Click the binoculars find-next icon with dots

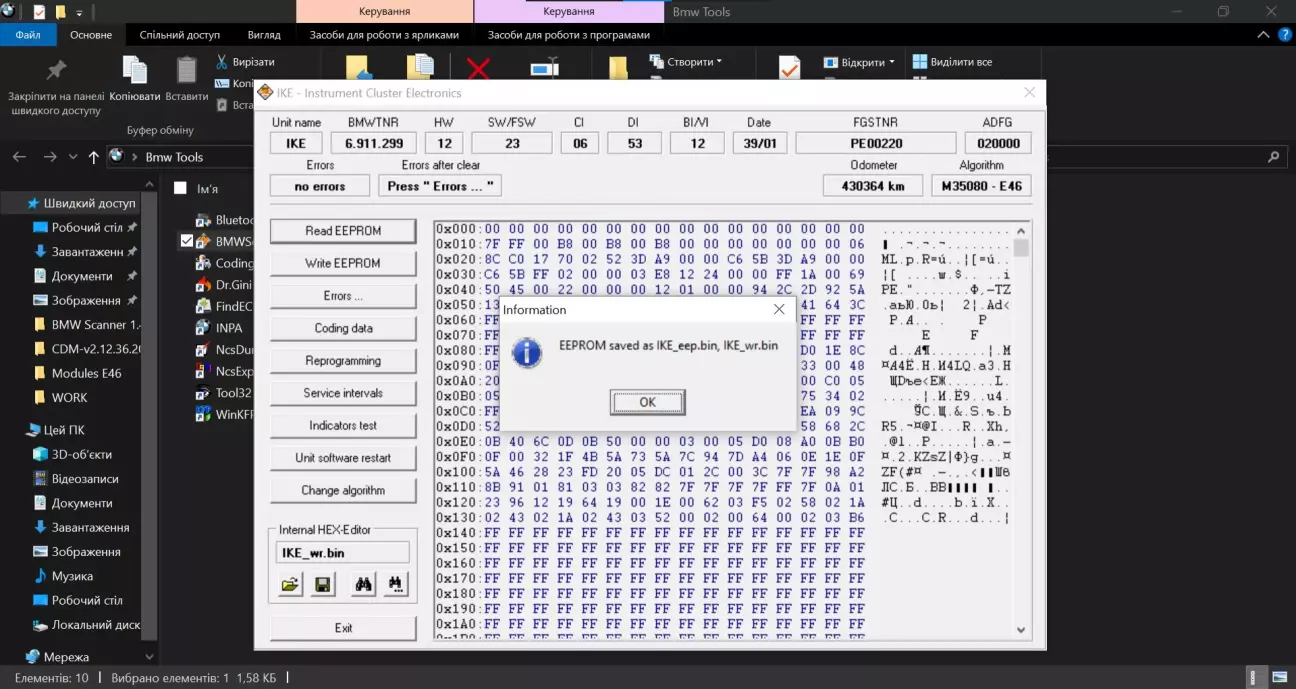point(395,585)
